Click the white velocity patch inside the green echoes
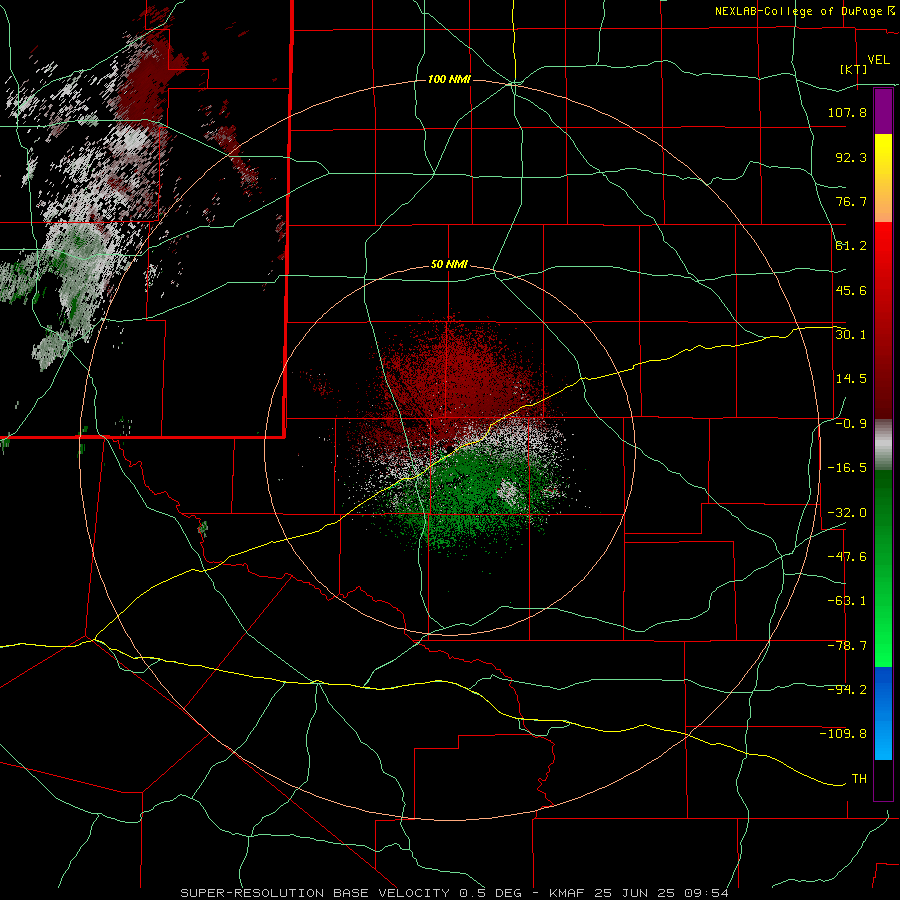This screenshot has width=900, height=900. (x=508, y=492)
